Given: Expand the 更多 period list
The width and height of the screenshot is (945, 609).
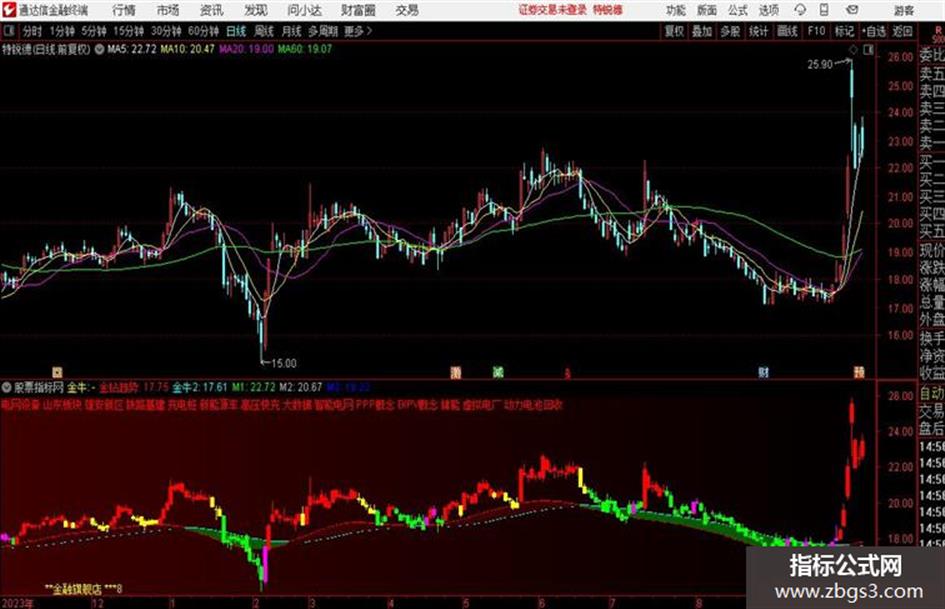Looking at the screenshot, I should pyautogui.click(x=358, y=31).
